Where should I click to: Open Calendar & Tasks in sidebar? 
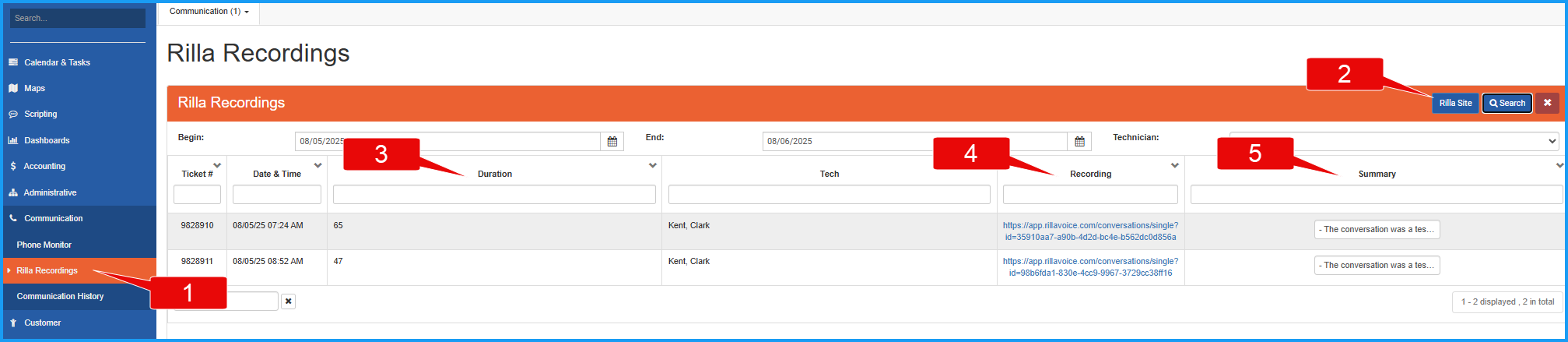[x=57, y=62]
